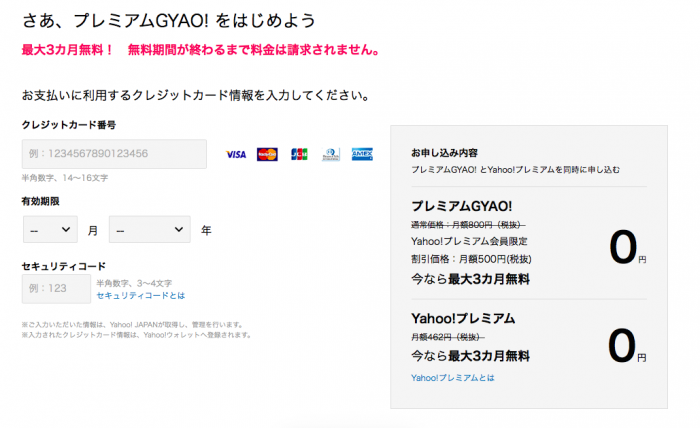
Task: Click the VISA card logo
Action: 236,154
